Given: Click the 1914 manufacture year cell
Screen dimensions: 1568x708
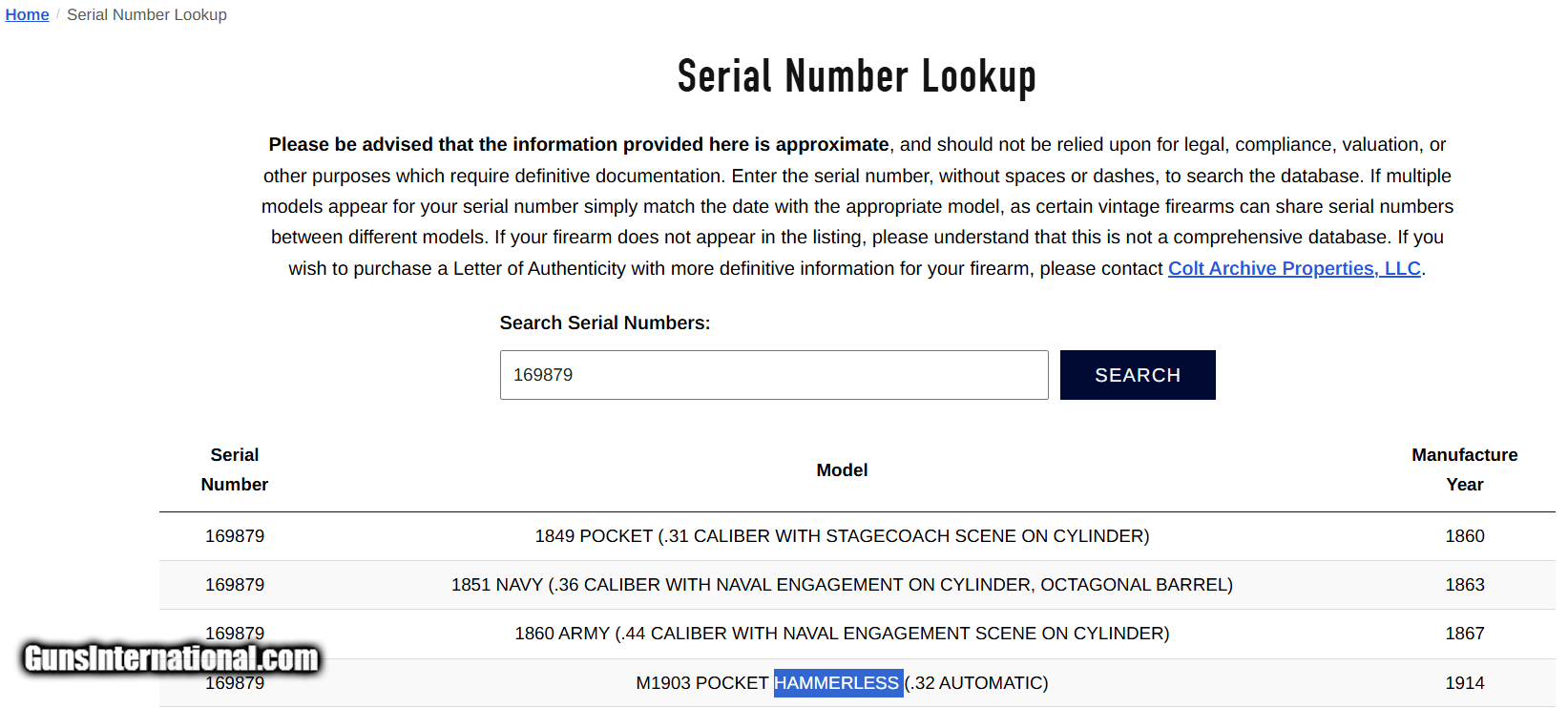Looking at the screenshot, I should point(1464,683).
